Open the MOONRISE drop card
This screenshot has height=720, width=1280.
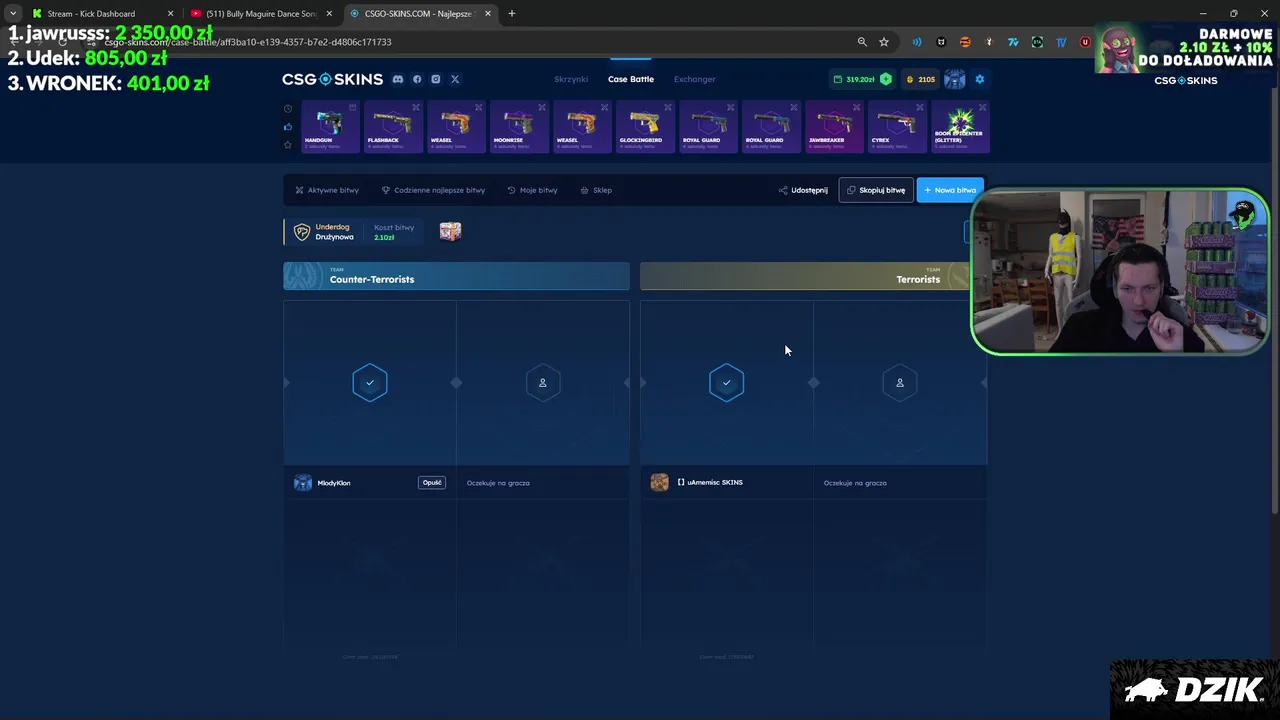(x=519, y=127)
